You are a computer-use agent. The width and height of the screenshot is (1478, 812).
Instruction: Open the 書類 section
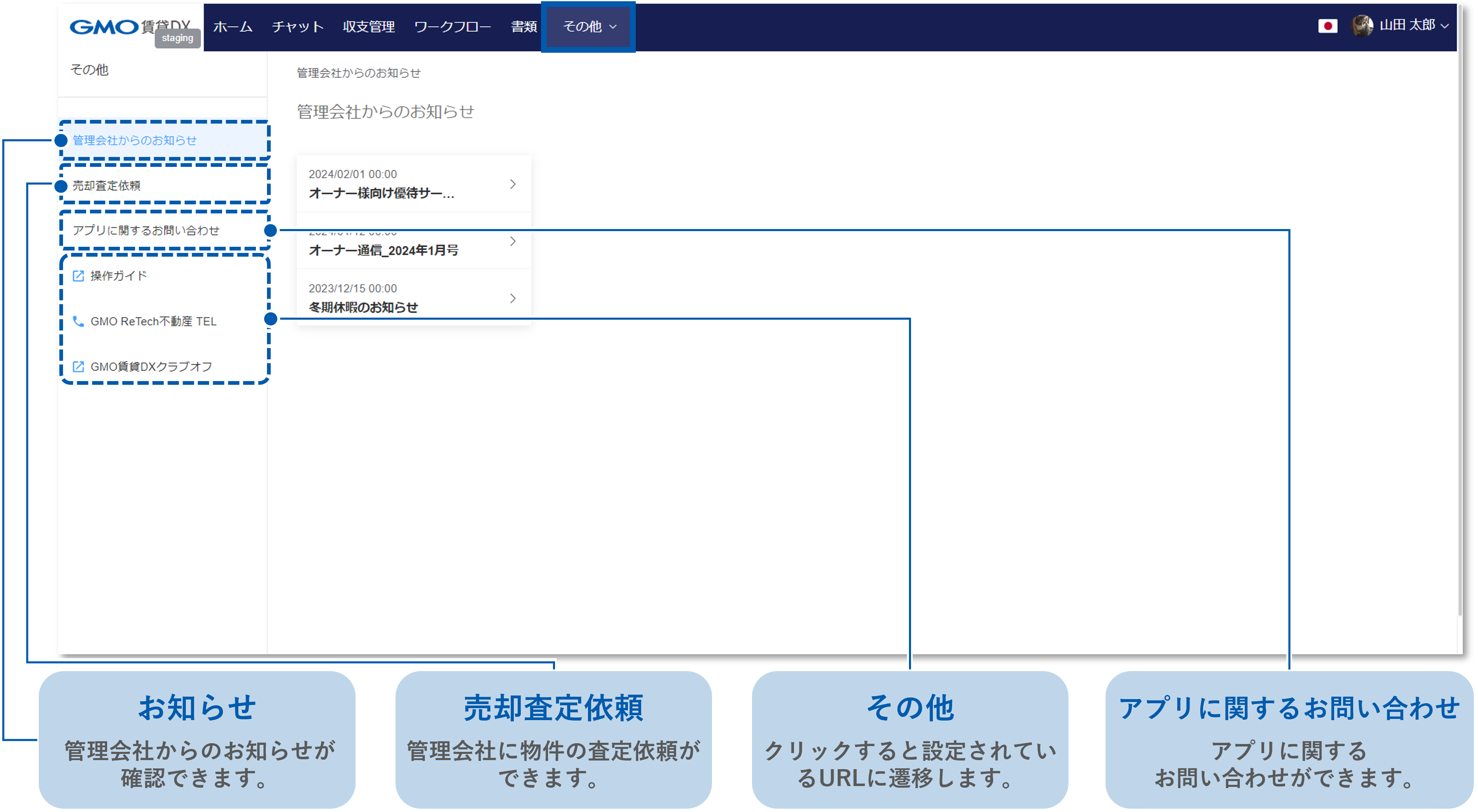524,26
